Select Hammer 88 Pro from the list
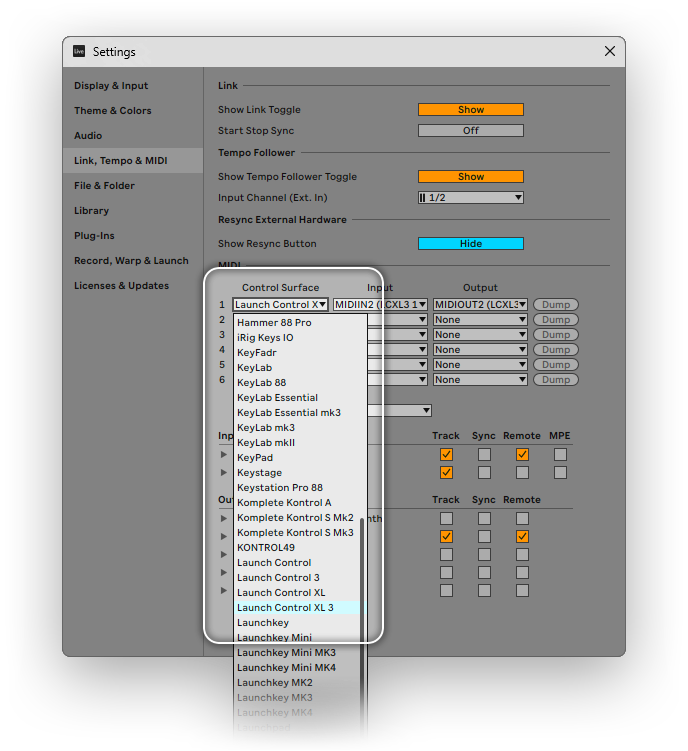Viewport: 688px width, 751px height. click(x=299, y=323)
